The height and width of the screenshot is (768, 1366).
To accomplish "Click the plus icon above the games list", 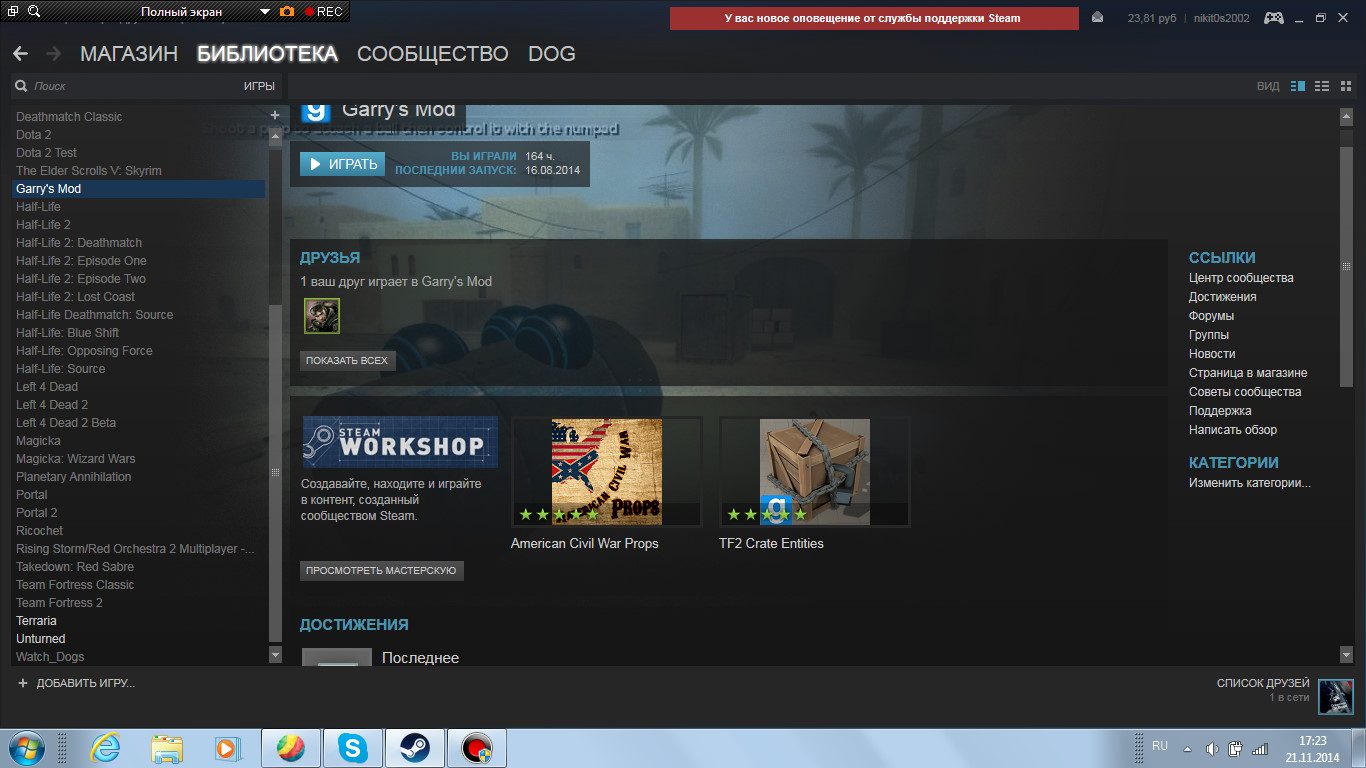I will (275, 115).
